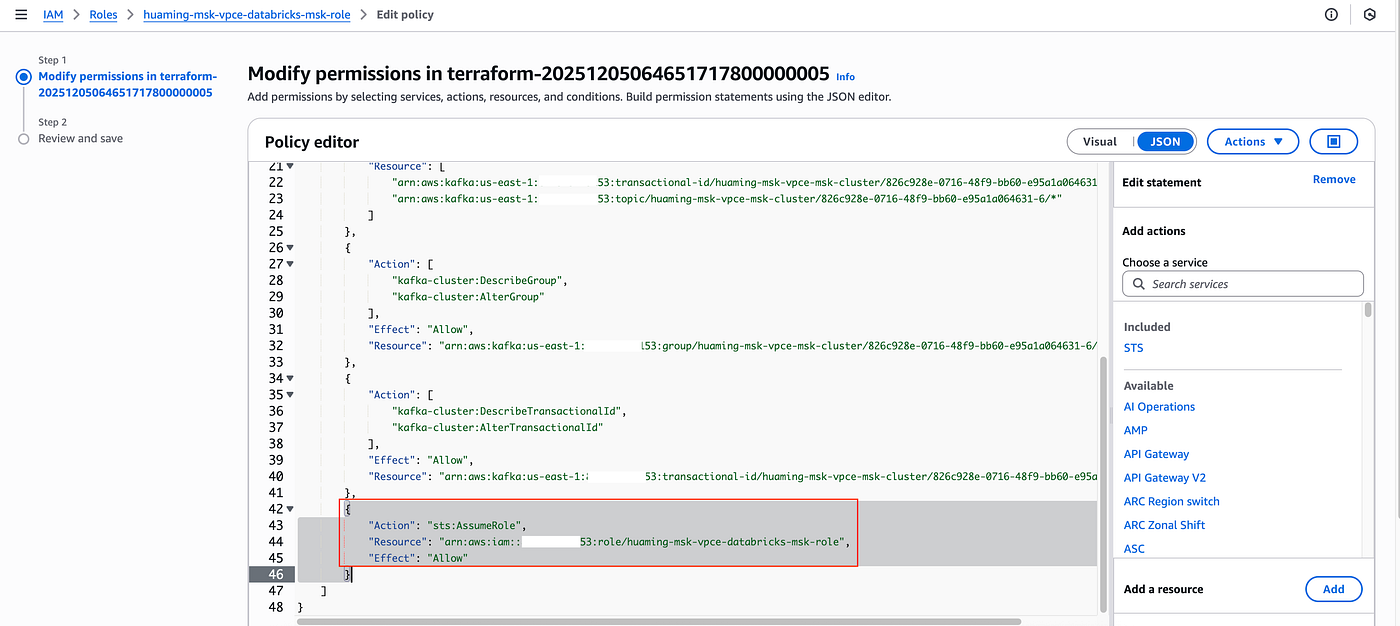Click Add button for a resource

[1334, 589]
